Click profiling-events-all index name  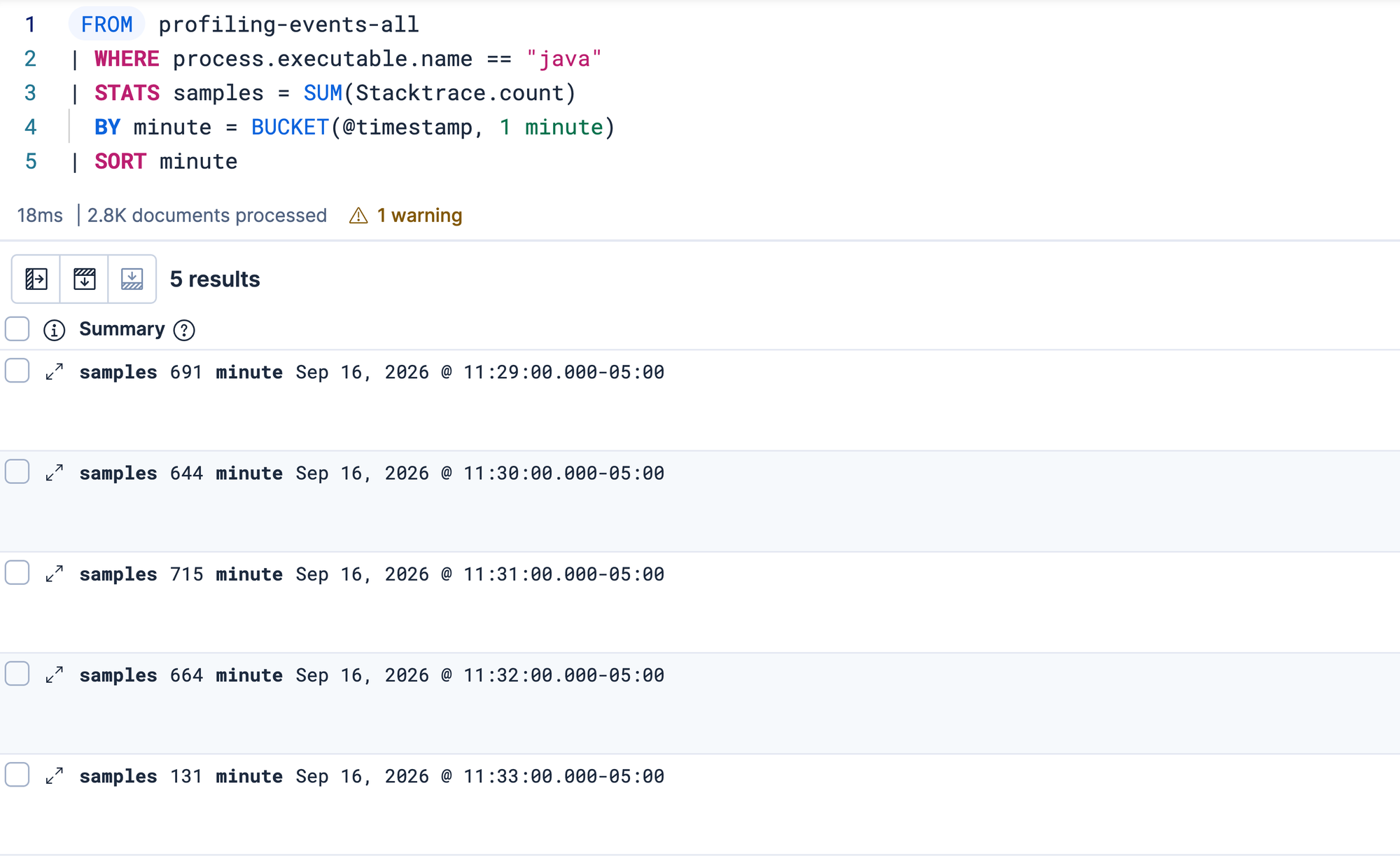pyautogui.click(x=288, y=25)
